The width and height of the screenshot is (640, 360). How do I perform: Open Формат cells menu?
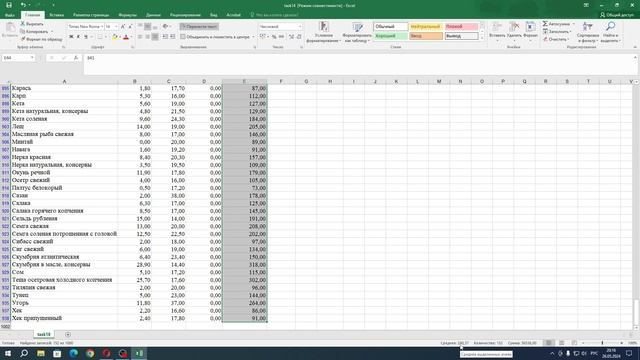[530, 32]
